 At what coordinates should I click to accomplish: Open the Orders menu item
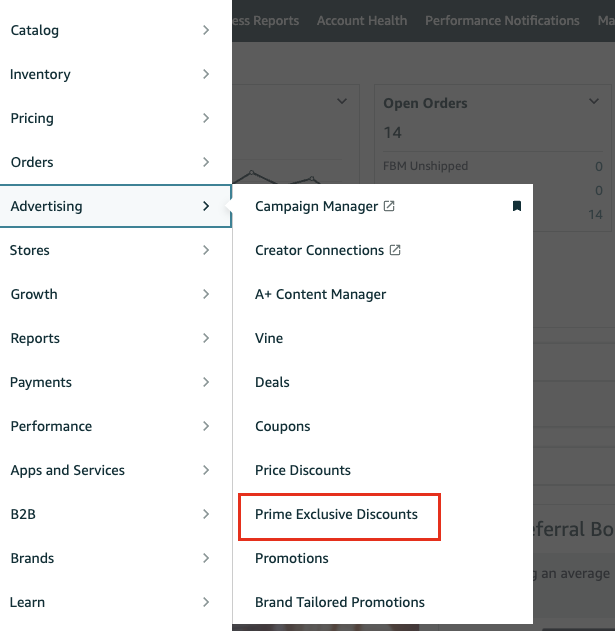point(32,162)
